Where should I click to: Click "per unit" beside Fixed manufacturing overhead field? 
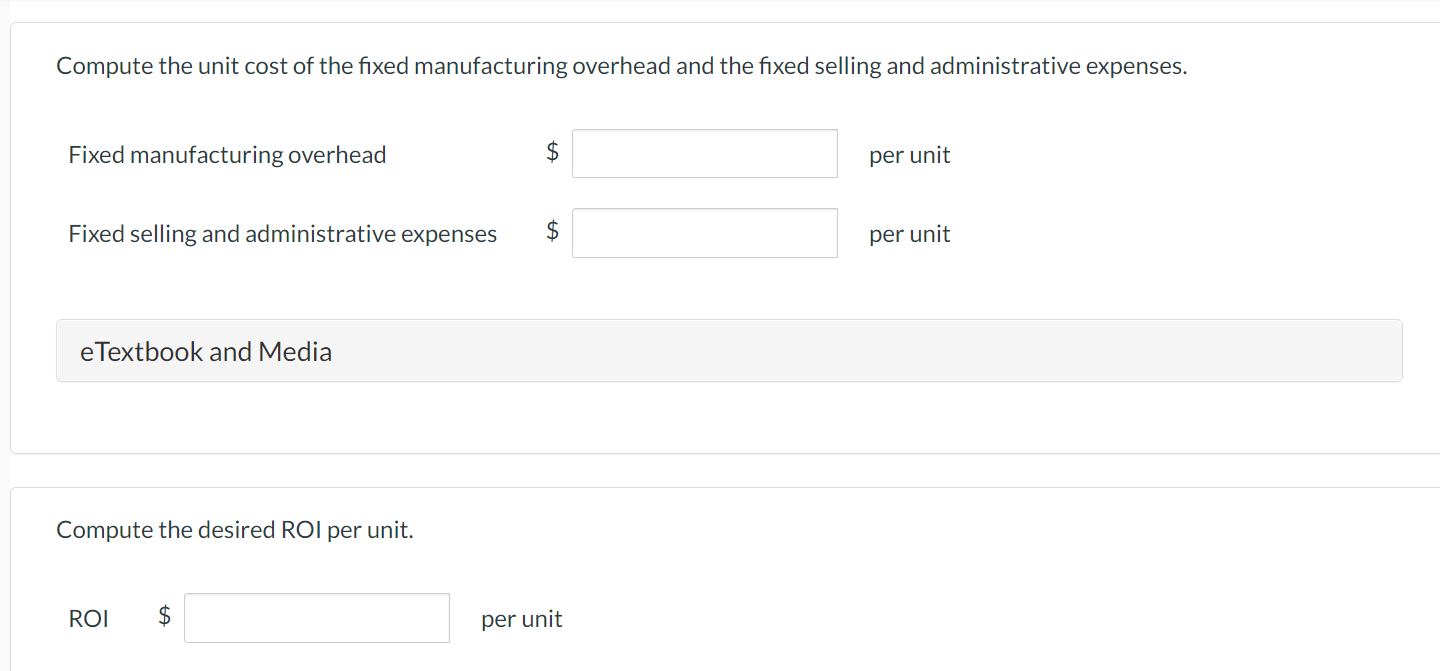click(x=909, y=155)
